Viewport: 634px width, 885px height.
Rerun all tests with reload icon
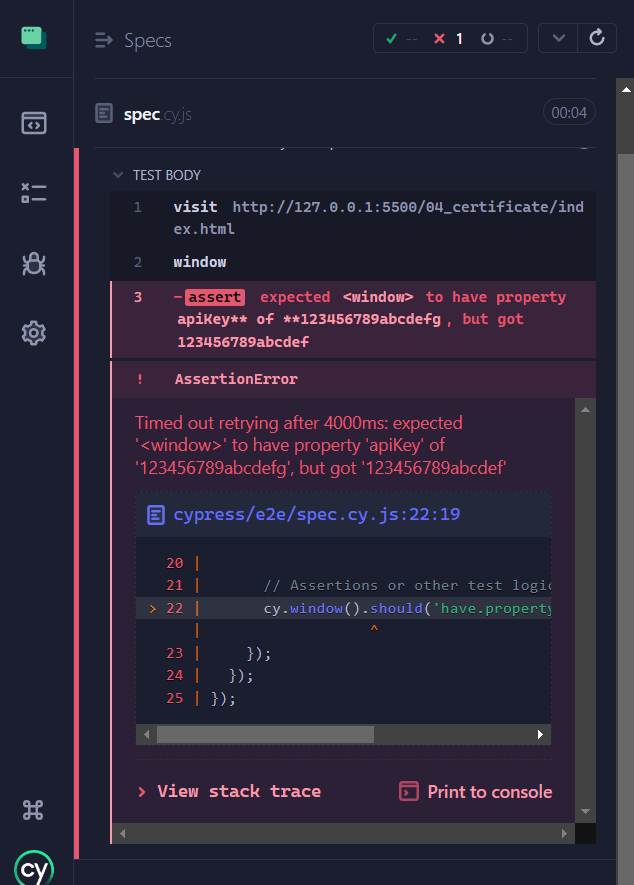pos(597,39)
